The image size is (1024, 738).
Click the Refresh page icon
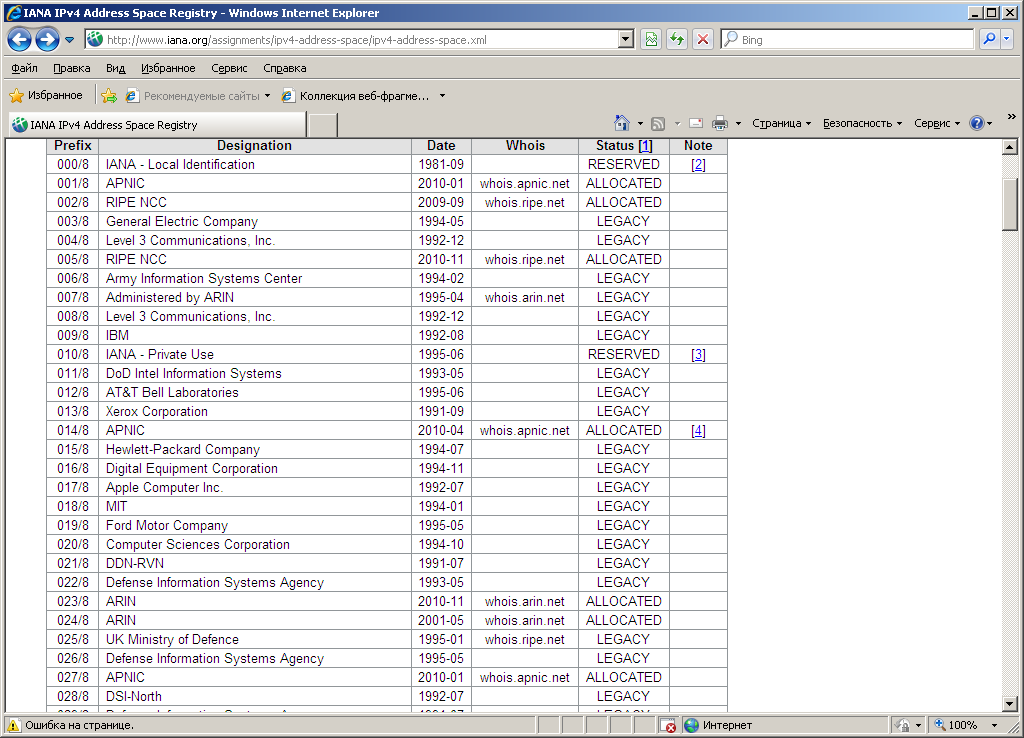point(677,40)
